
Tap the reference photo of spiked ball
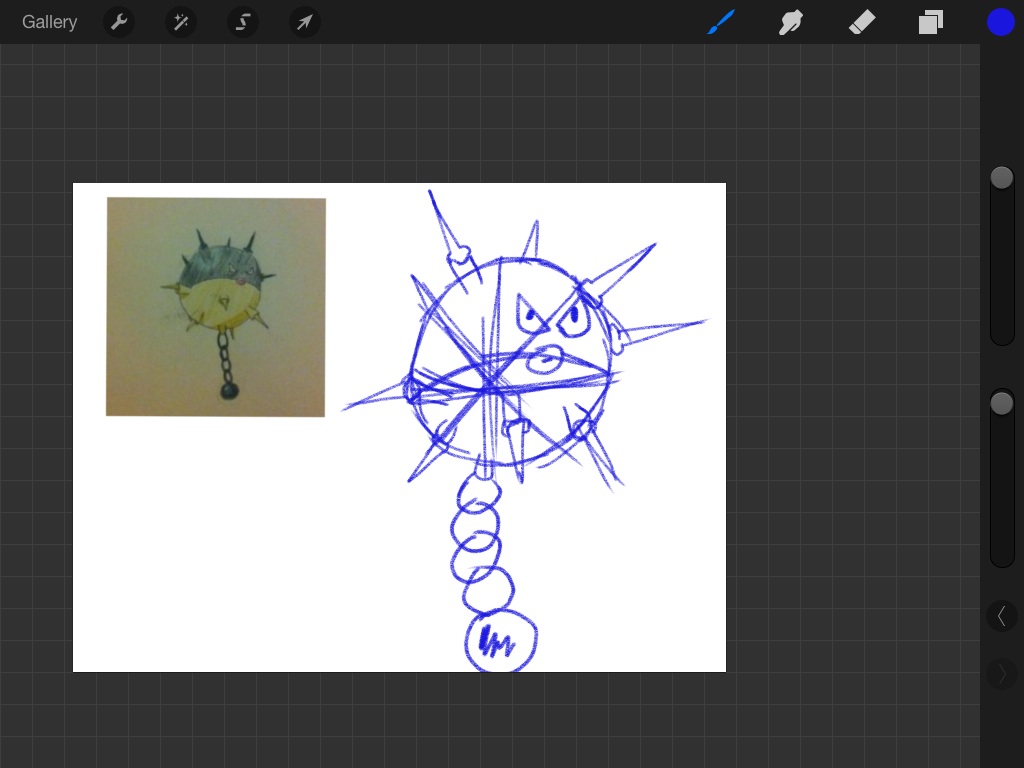click(216, 307)
